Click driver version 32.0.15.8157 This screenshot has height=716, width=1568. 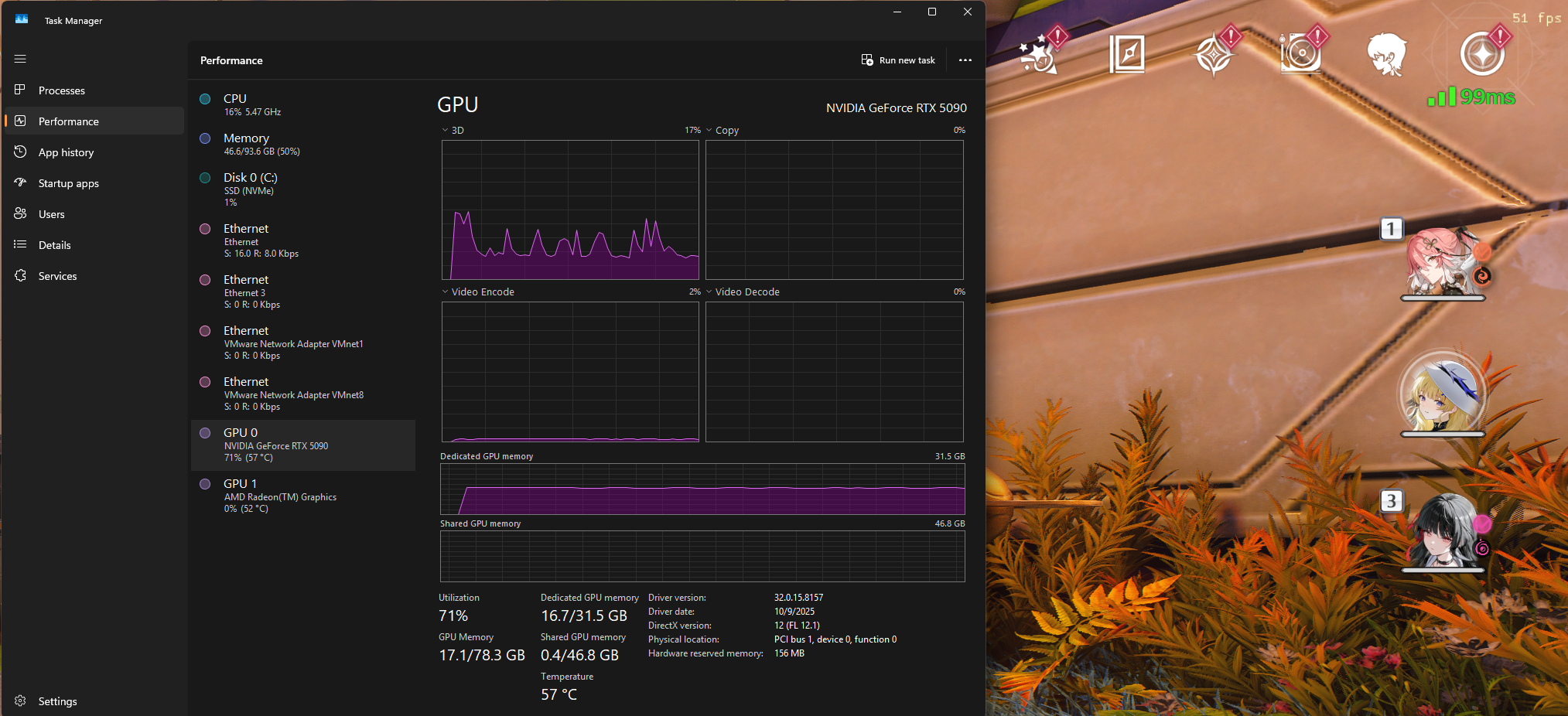[798, 598]
